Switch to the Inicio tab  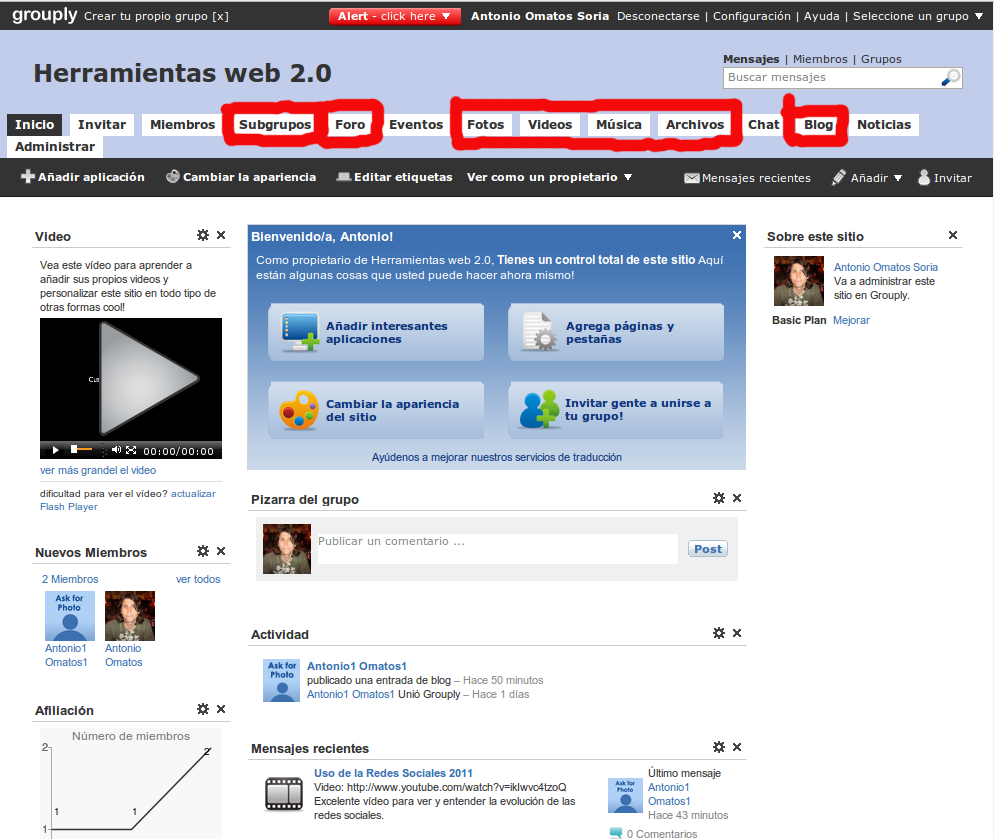pyautogui.click(x=35, y=124)
